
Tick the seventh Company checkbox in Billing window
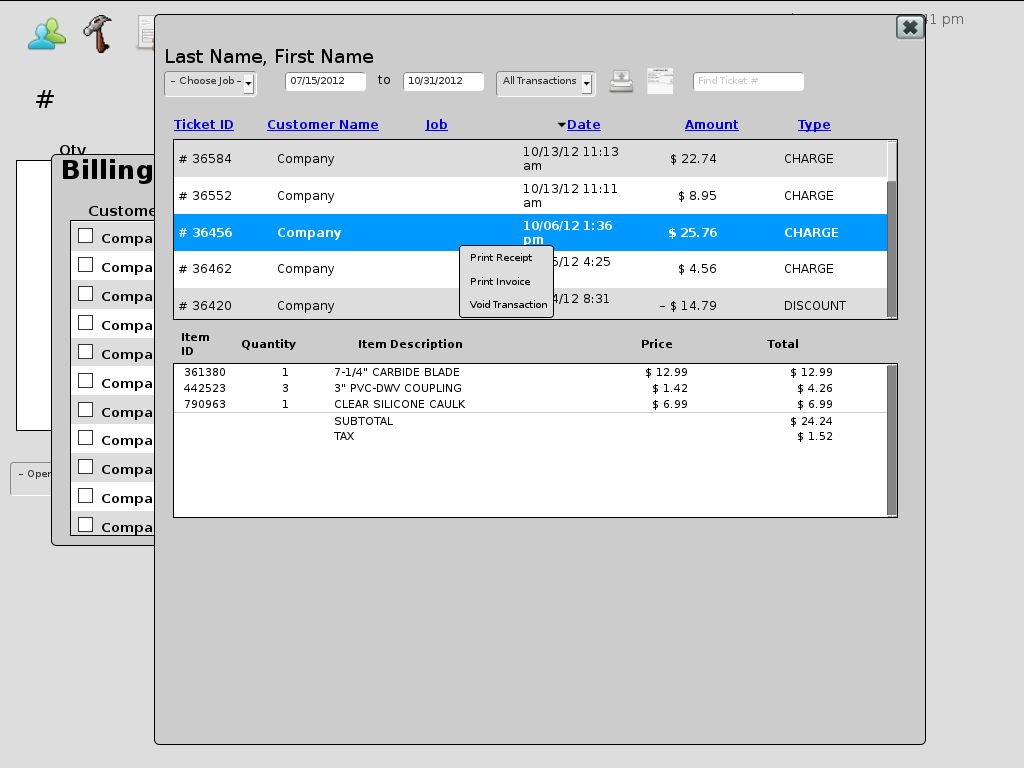pyautogui.click(x=86, y=409)
